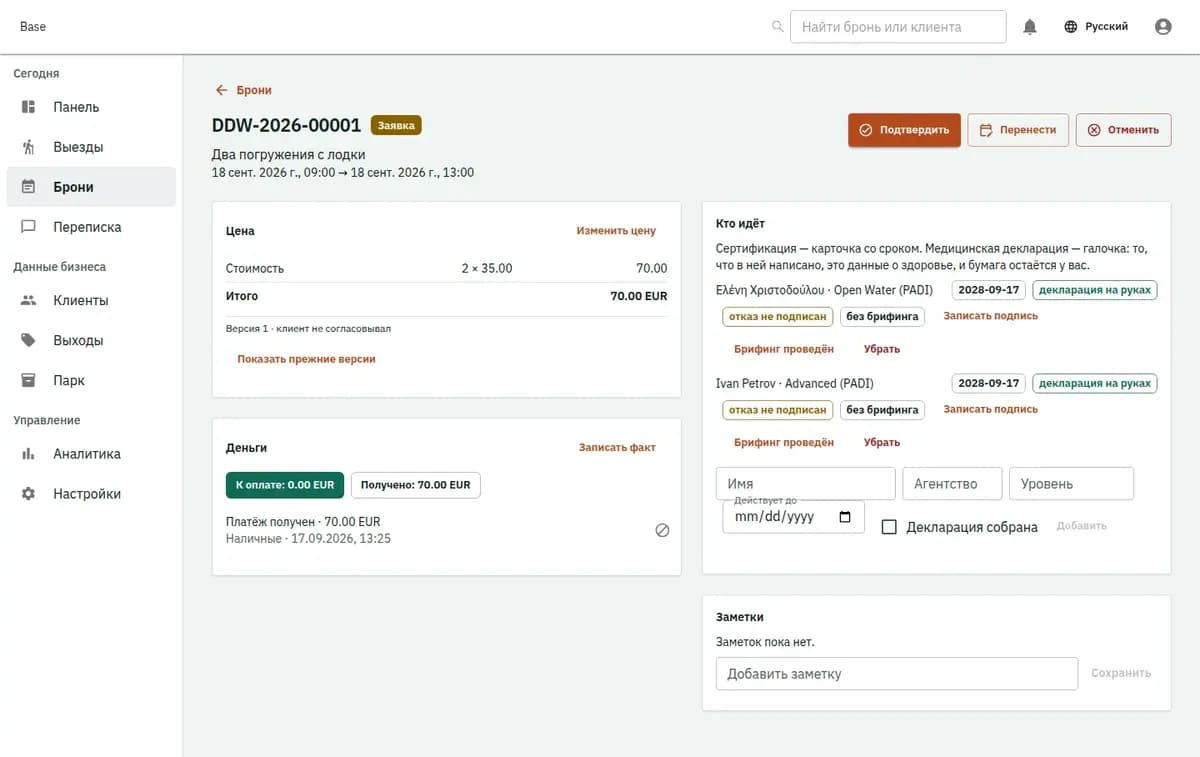
Task: Click the Получено: 70.00 EUR badge
Action: point(416,485)
